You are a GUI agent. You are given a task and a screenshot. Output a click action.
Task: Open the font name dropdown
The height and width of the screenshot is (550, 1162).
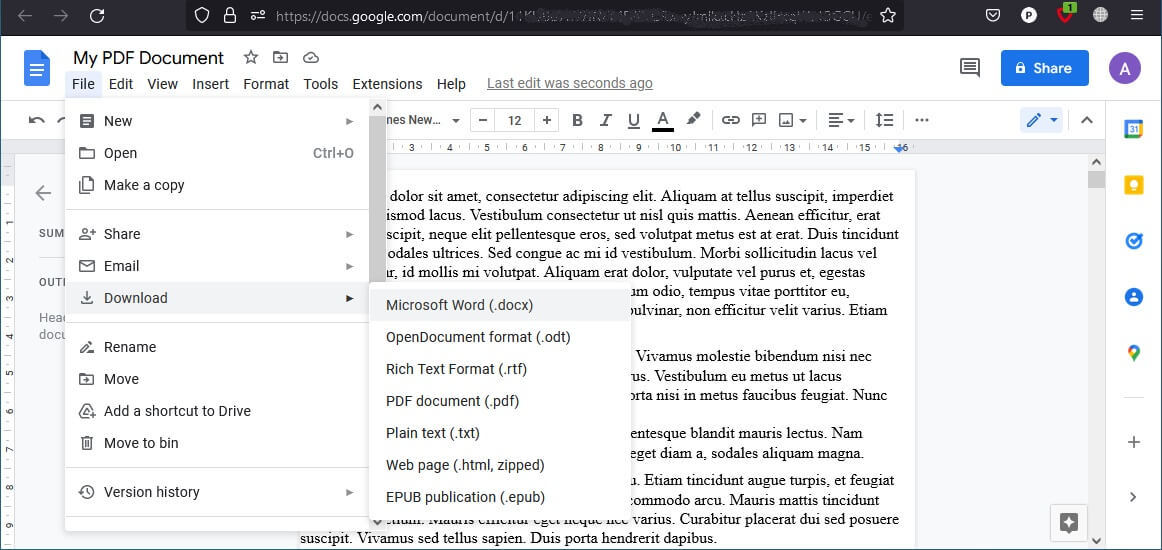(x=422, y=120)
